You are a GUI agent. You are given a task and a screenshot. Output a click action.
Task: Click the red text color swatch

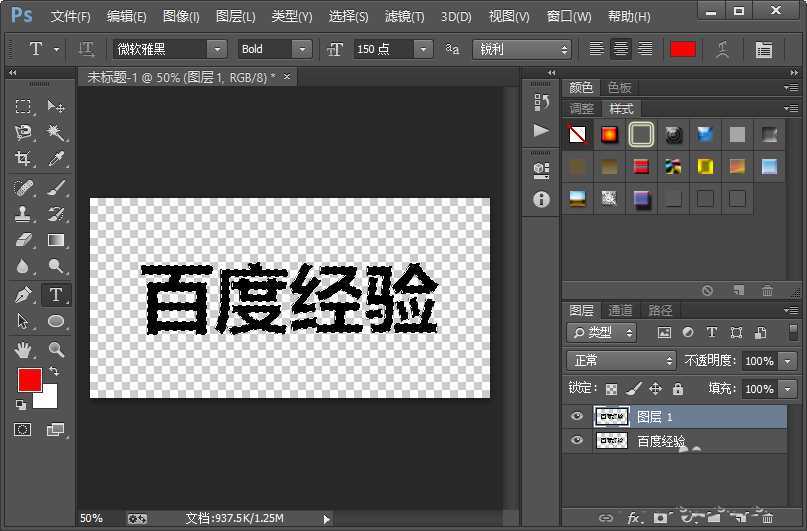pyautogui.click(x=683, y=49)
